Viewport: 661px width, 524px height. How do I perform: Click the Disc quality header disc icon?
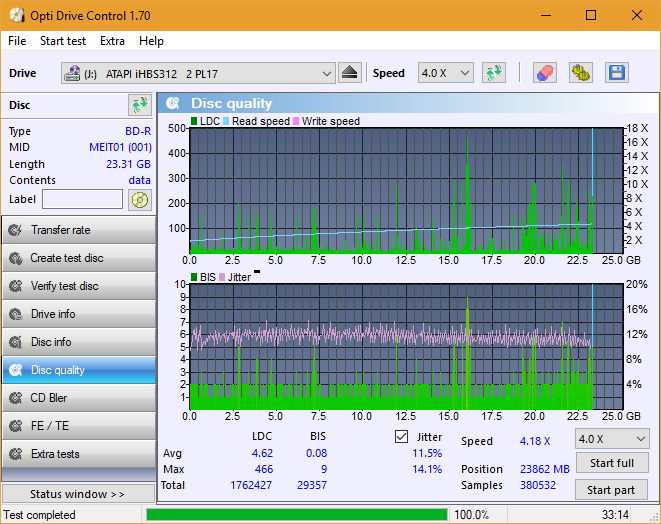(173, 103)
